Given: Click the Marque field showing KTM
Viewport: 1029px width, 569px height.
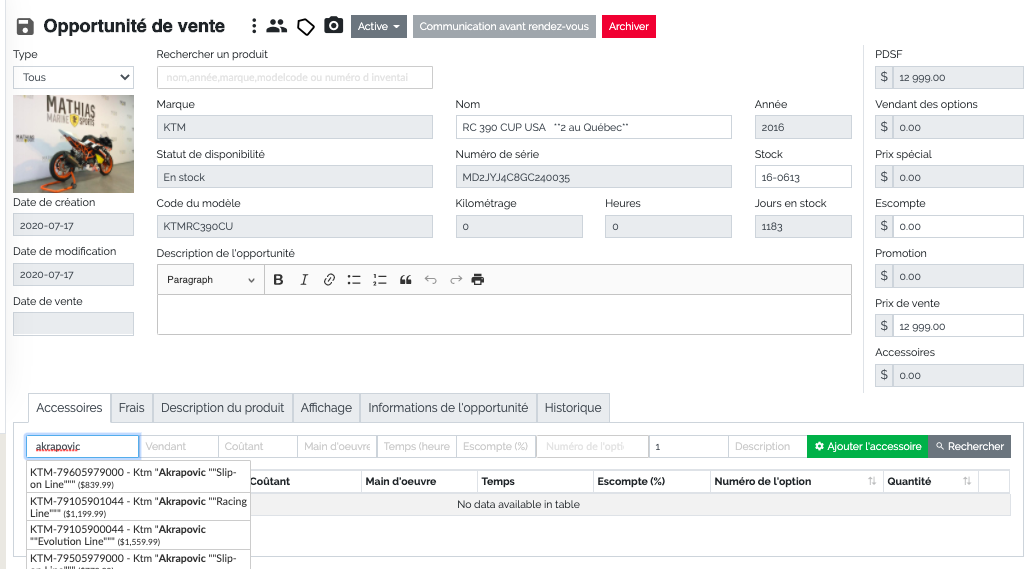Looking at the screenshot, I should 295,127.
